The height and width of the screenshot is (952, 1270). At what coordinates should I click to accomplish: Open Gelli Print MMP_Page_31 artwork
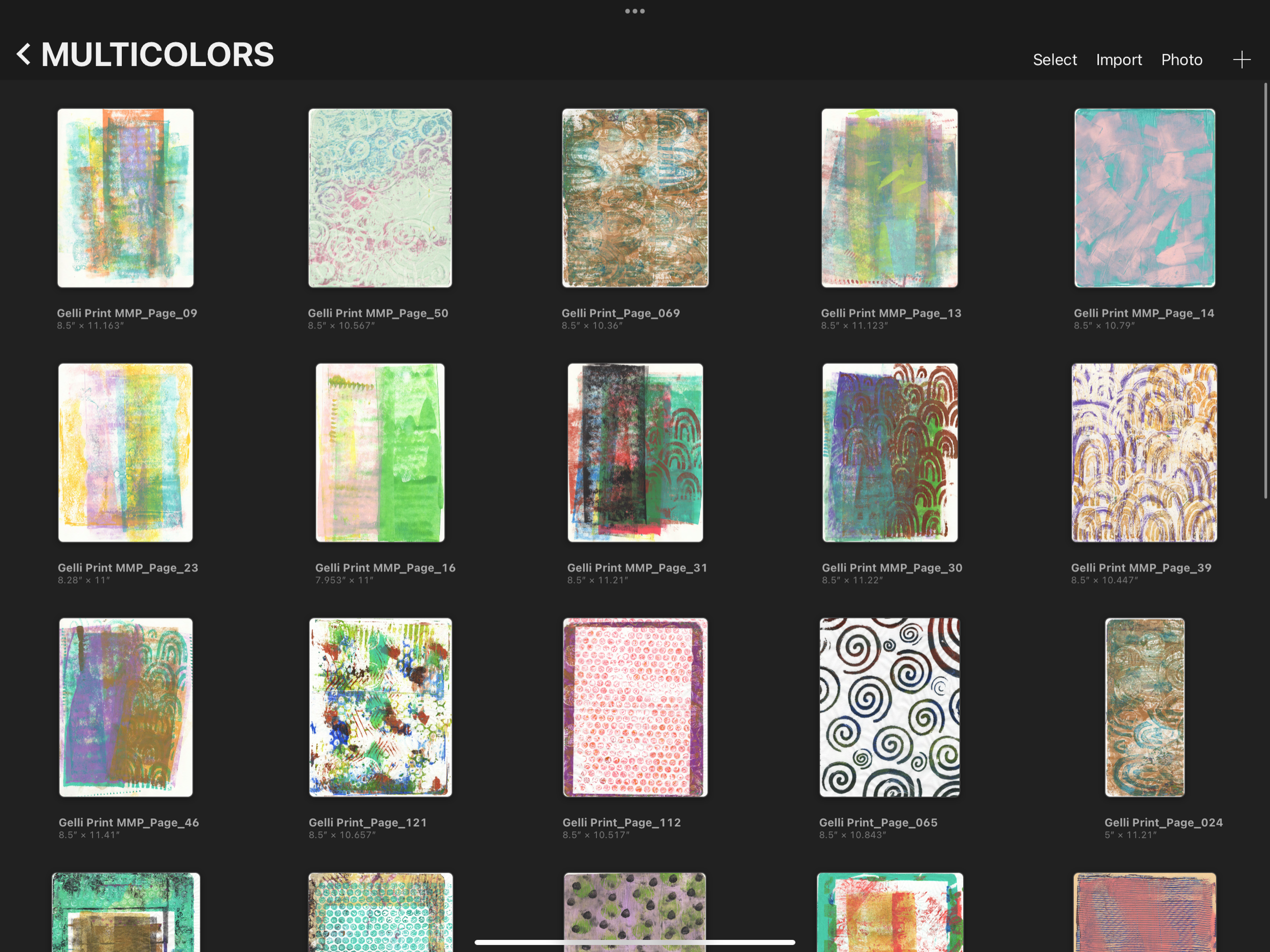pos(634,453)
